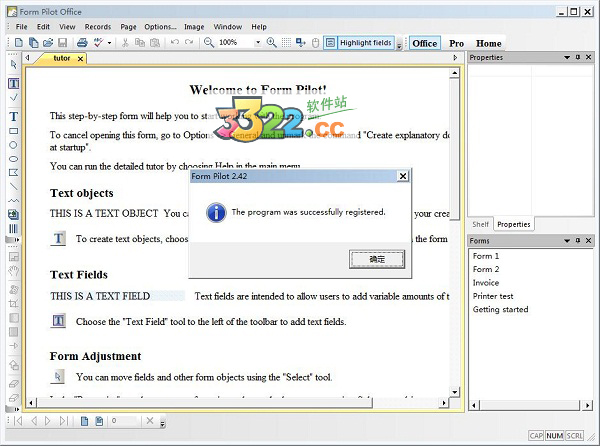Toggle pin on Properties panel
Image resolution: width=600 pixels, height=446 pixels.
point(578,57)
